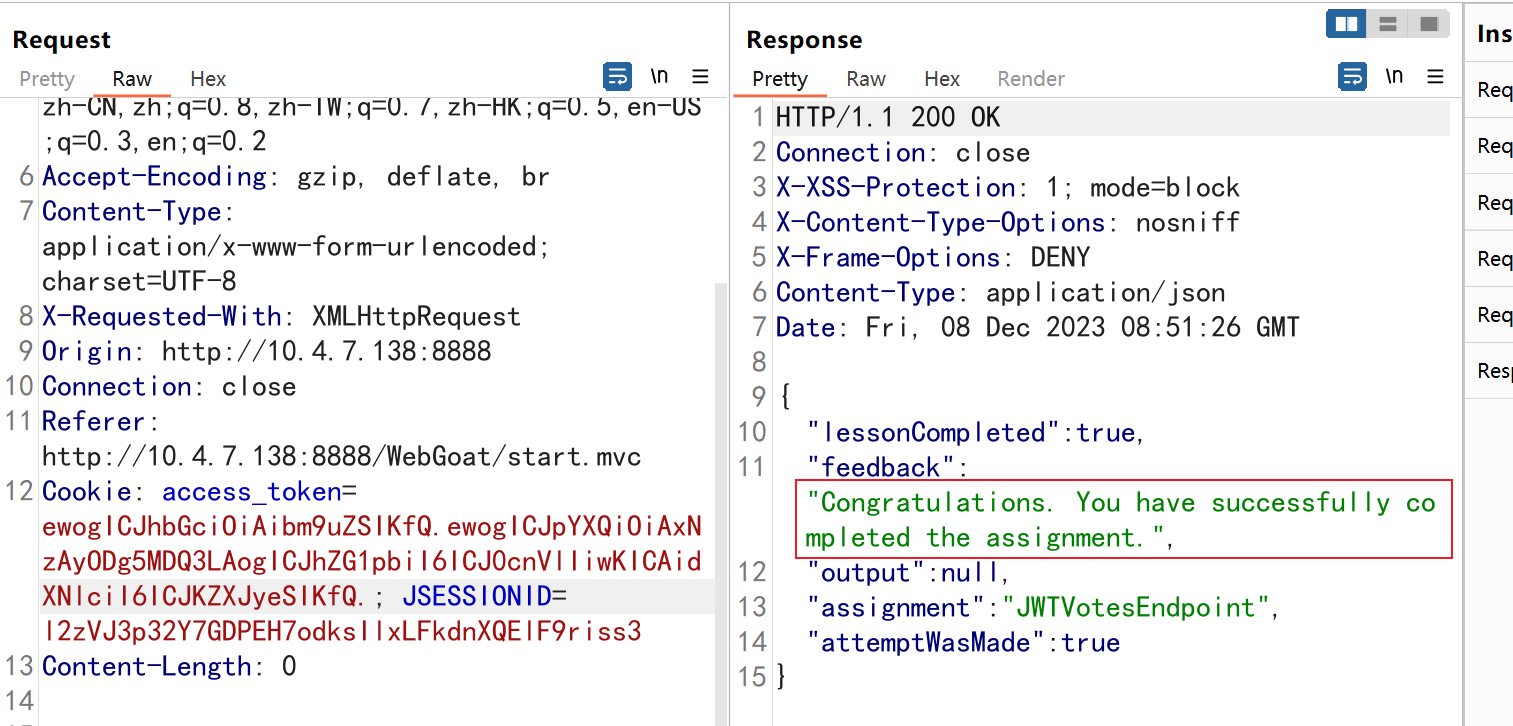Switch to Response Pretty tab
Screen dimensions: 1513x726
click(780, 79)
